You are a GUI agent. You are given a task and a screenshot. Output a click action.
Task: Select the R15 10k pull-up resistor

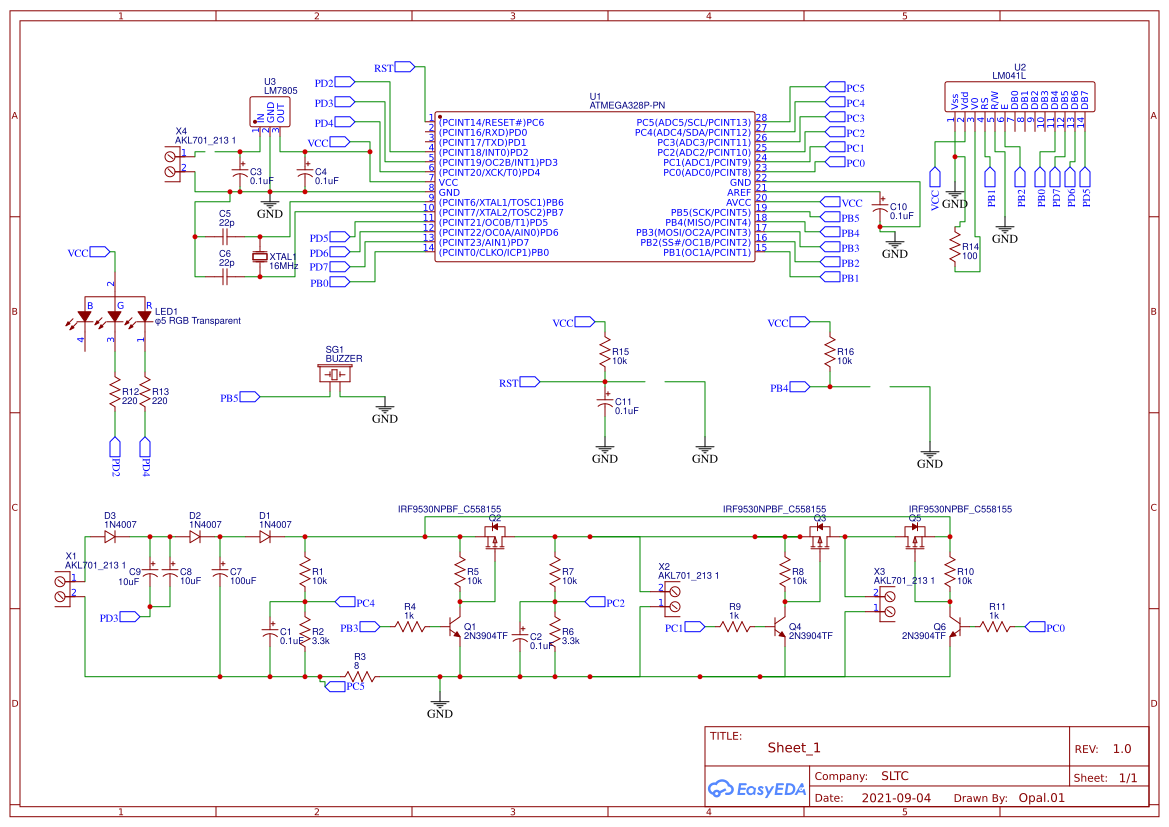point(605,352)
